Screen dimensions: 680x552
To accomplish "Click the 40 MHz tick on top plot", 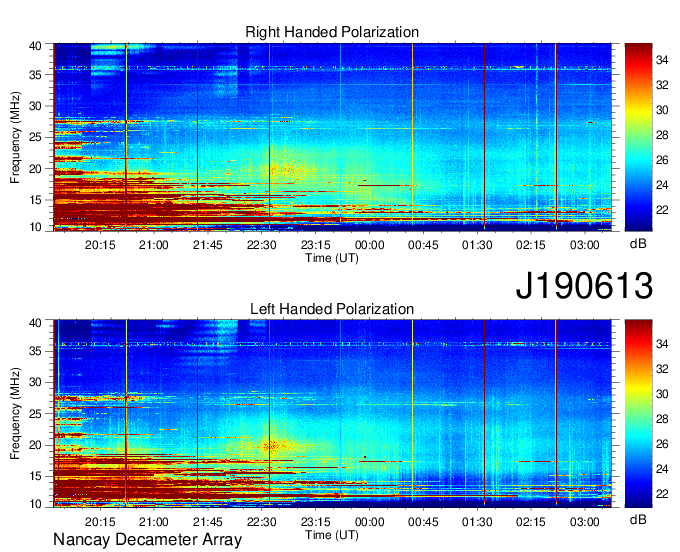I will click(x=35, y=46).
